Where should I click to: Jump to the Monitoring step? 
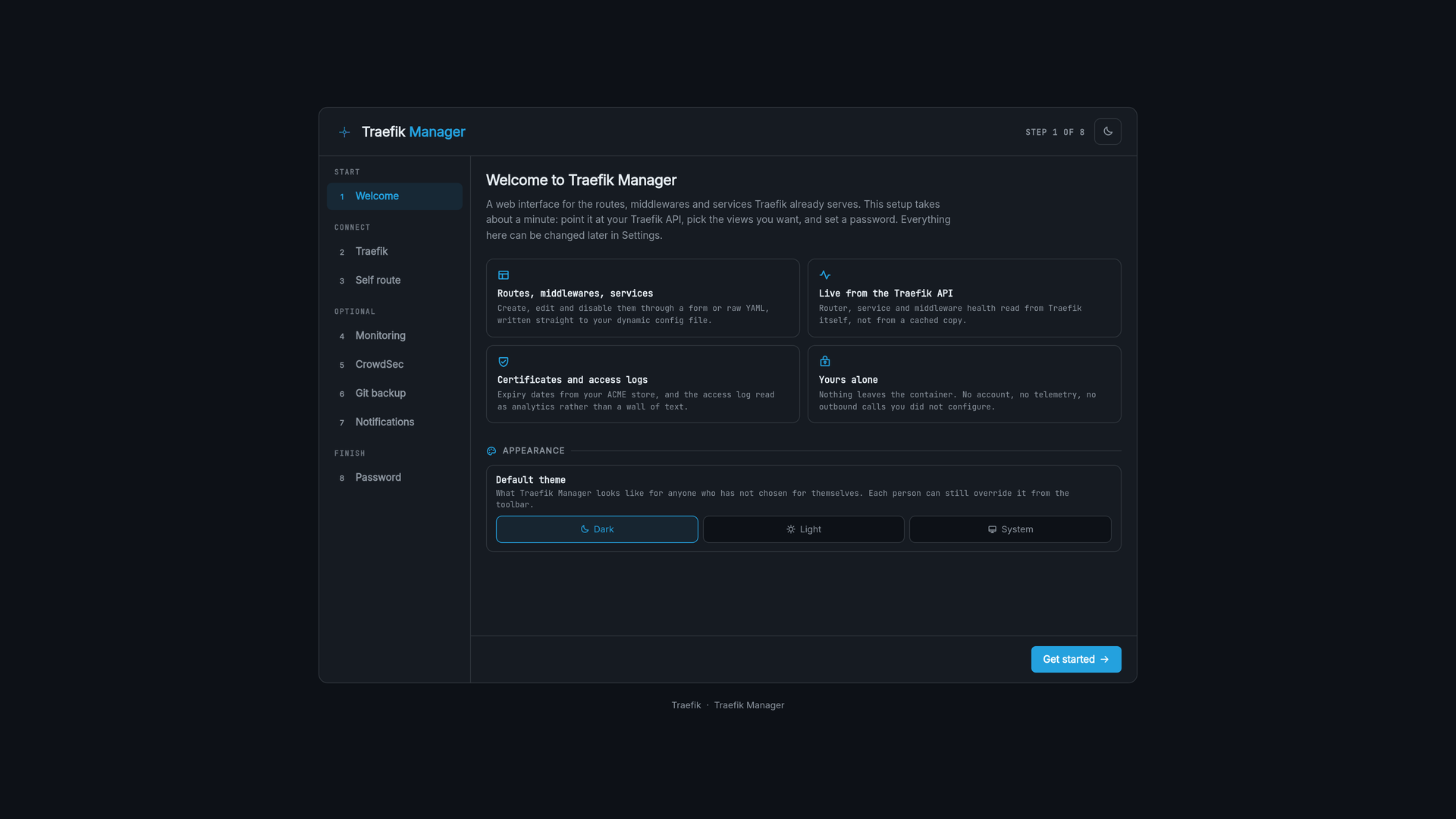[x=394, y=336]
